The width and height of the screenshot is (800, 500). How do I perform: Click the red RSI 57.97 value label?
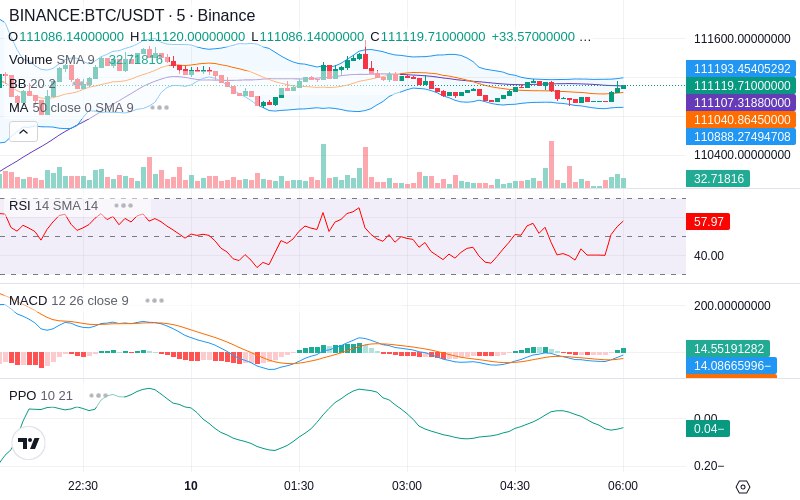pyautogui.click(x=708, y=222)
